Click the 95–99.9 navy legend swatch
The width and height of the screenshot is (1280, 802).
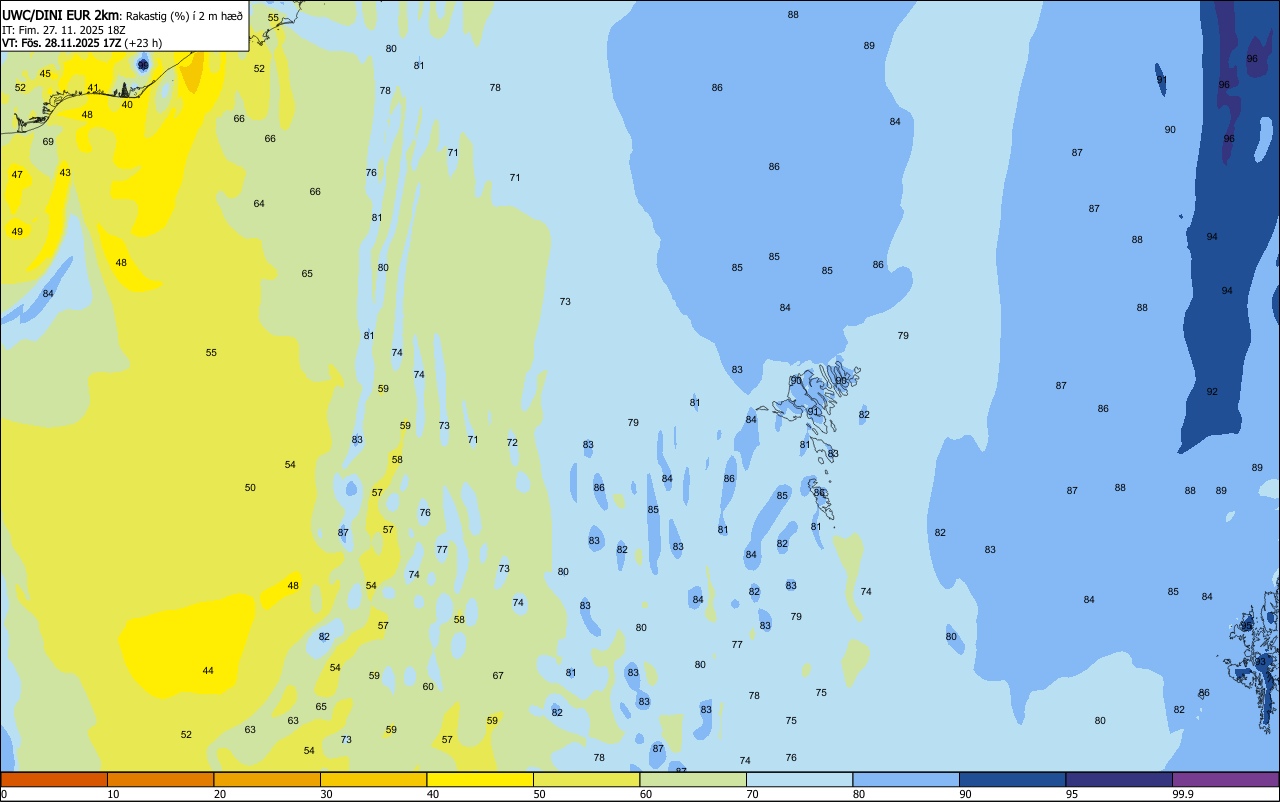[x=1119, y=779]
